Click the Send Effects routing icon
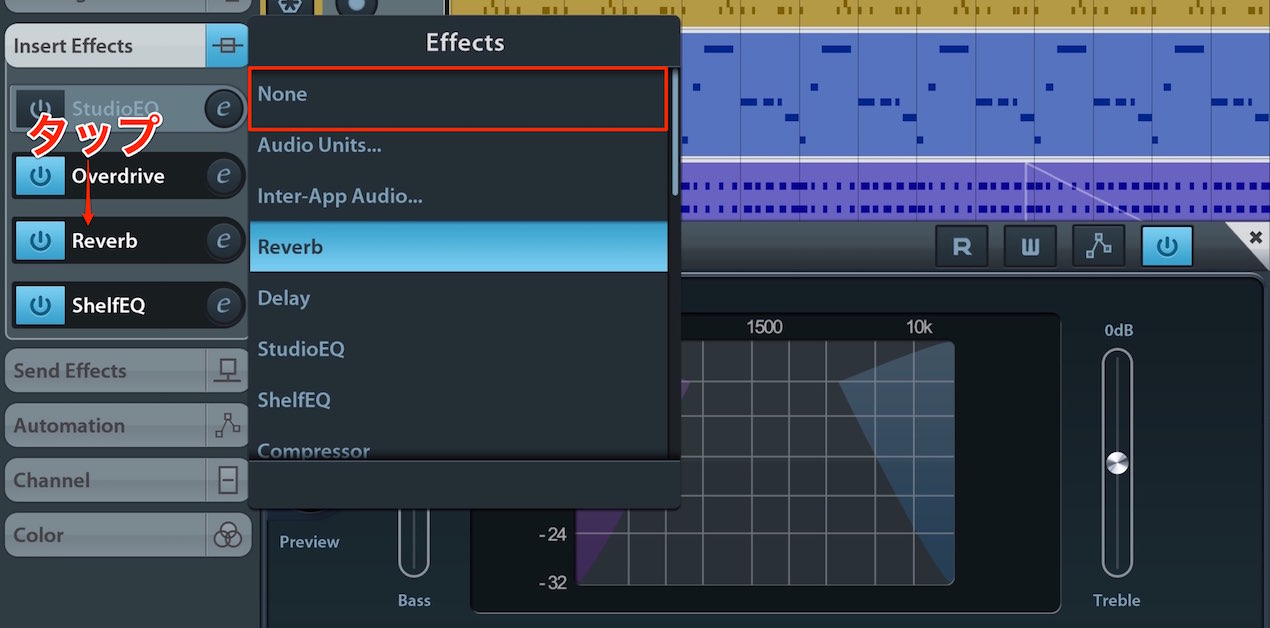The height and width of the screenshot is (628, 1270). click(x=227, y=371)
